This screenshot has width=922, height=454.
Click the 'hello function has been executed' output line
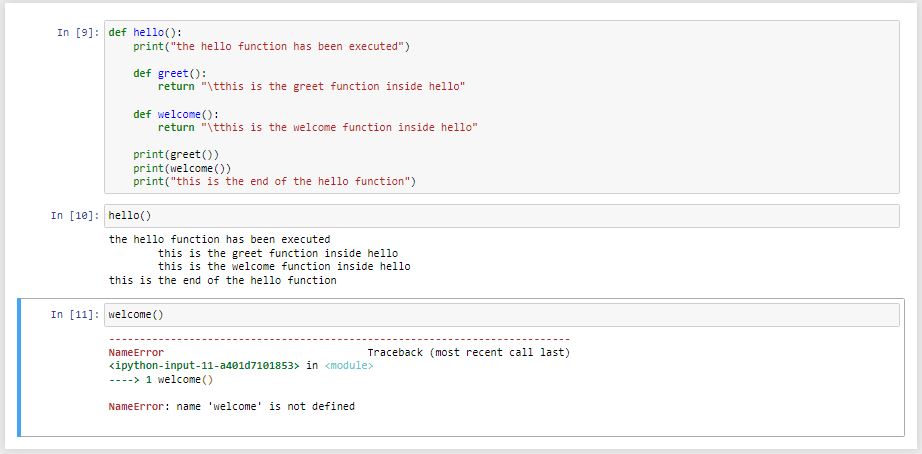tap(219, 240)
